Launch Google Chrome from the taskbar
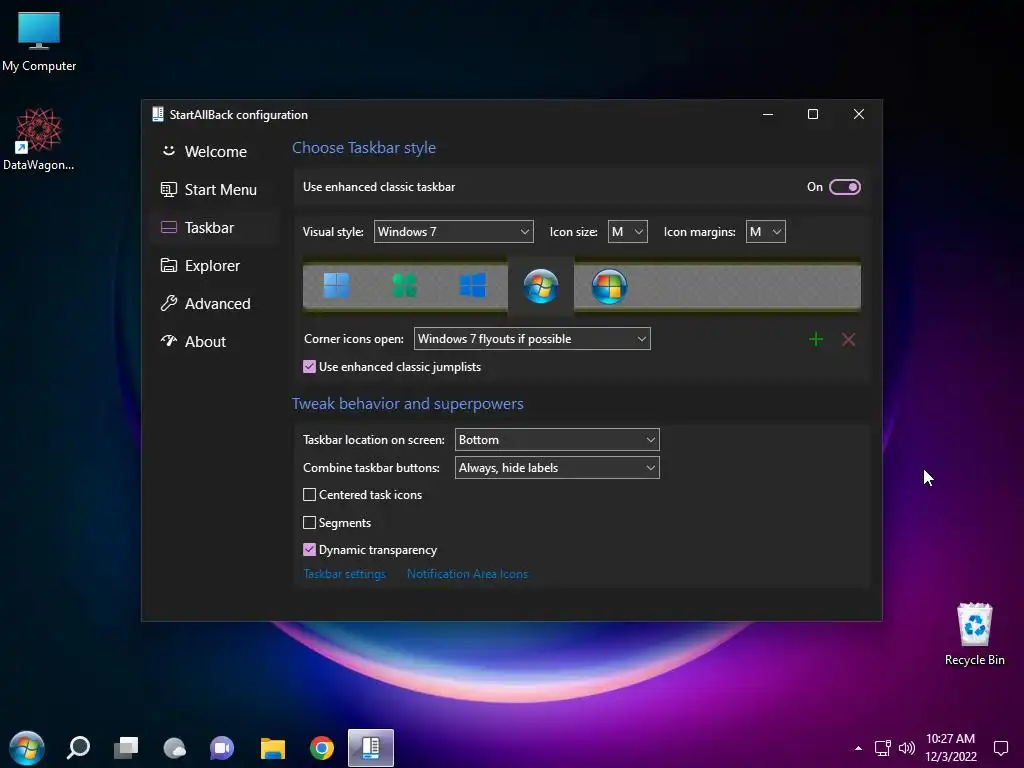 click(321, 748)
